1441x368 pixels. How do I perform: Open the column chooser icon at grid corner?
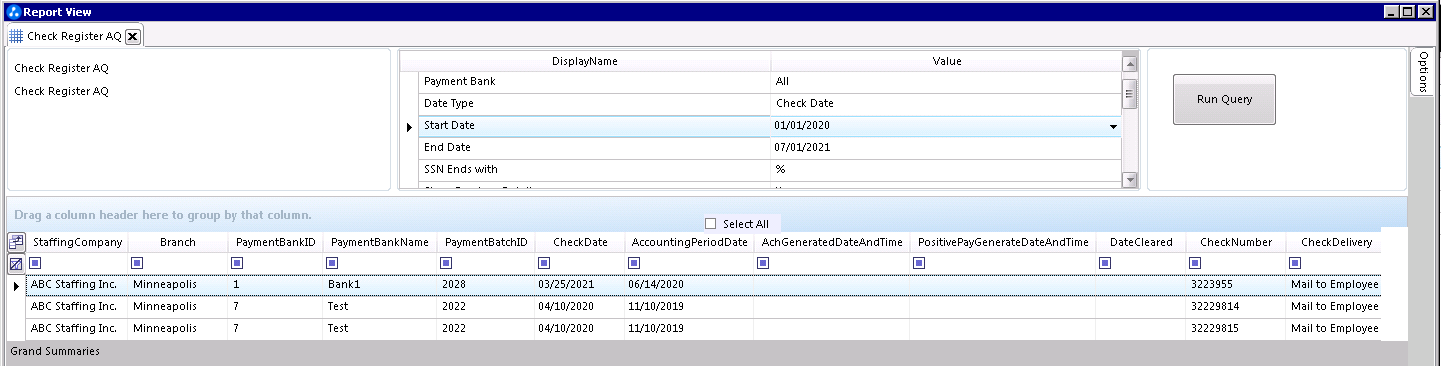click(16, 242)
